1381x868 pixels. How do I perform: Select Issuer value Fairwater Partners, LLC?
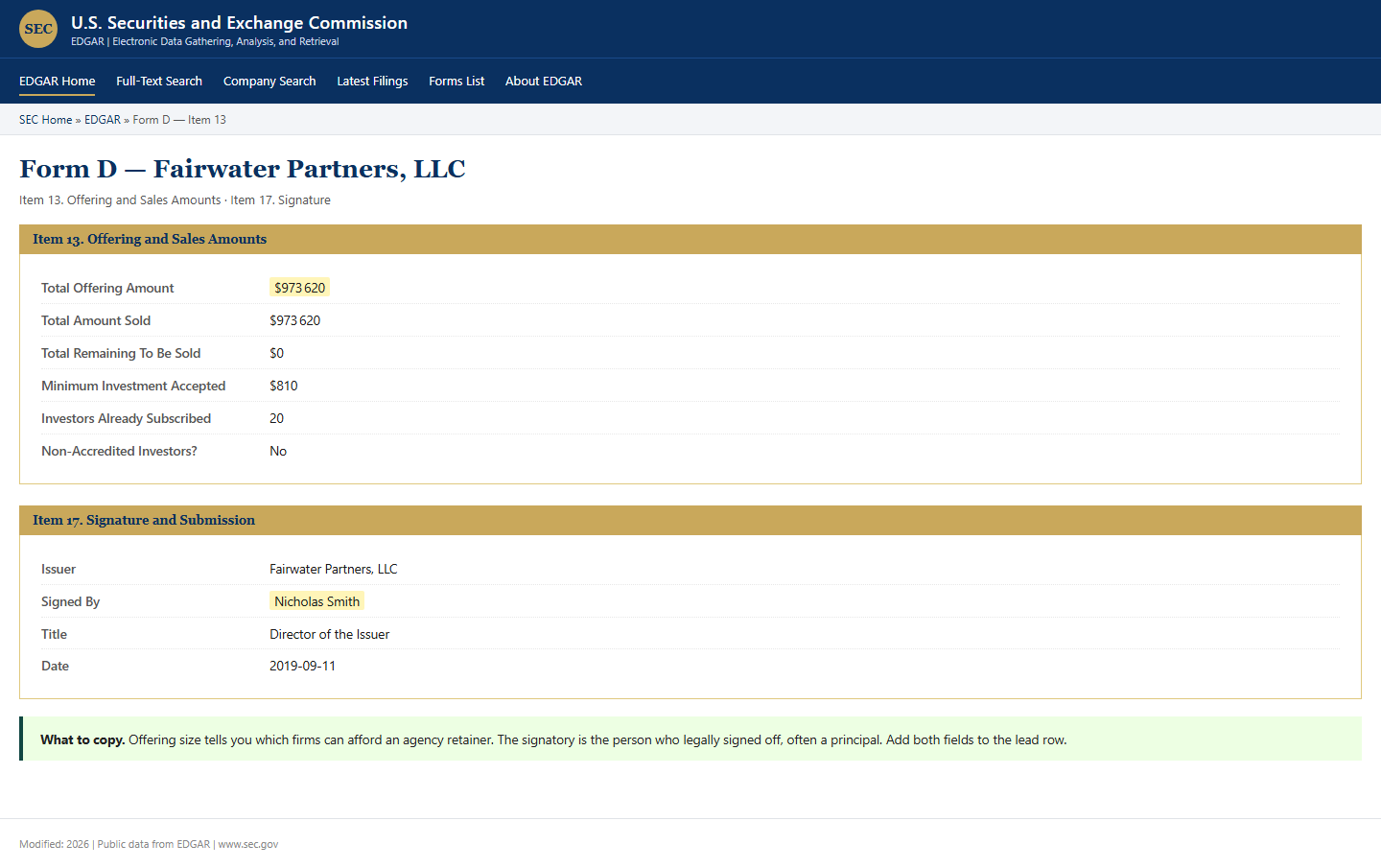pyautogui.click(x=333, y=569)
